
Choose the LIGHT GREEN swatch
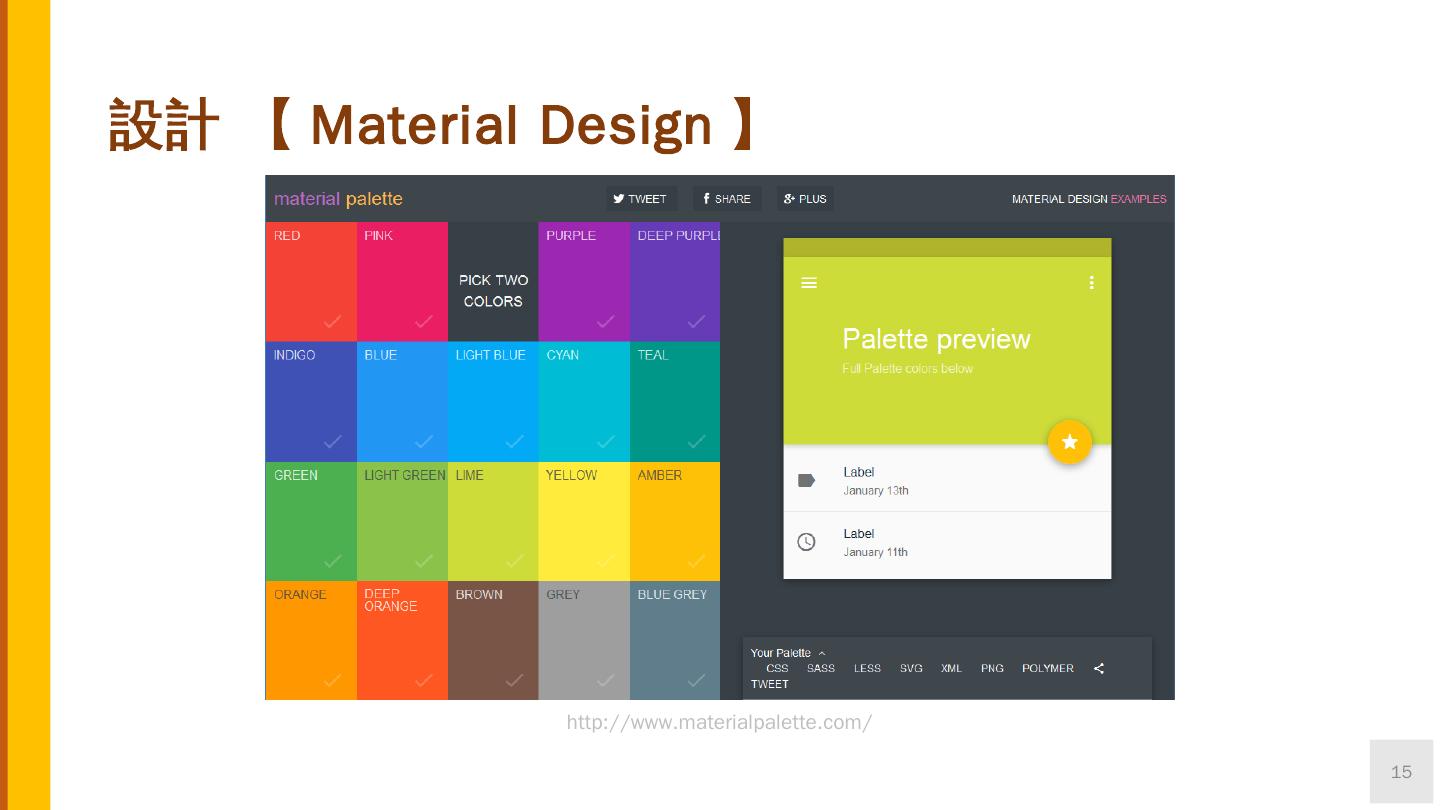tap(402, 521)
